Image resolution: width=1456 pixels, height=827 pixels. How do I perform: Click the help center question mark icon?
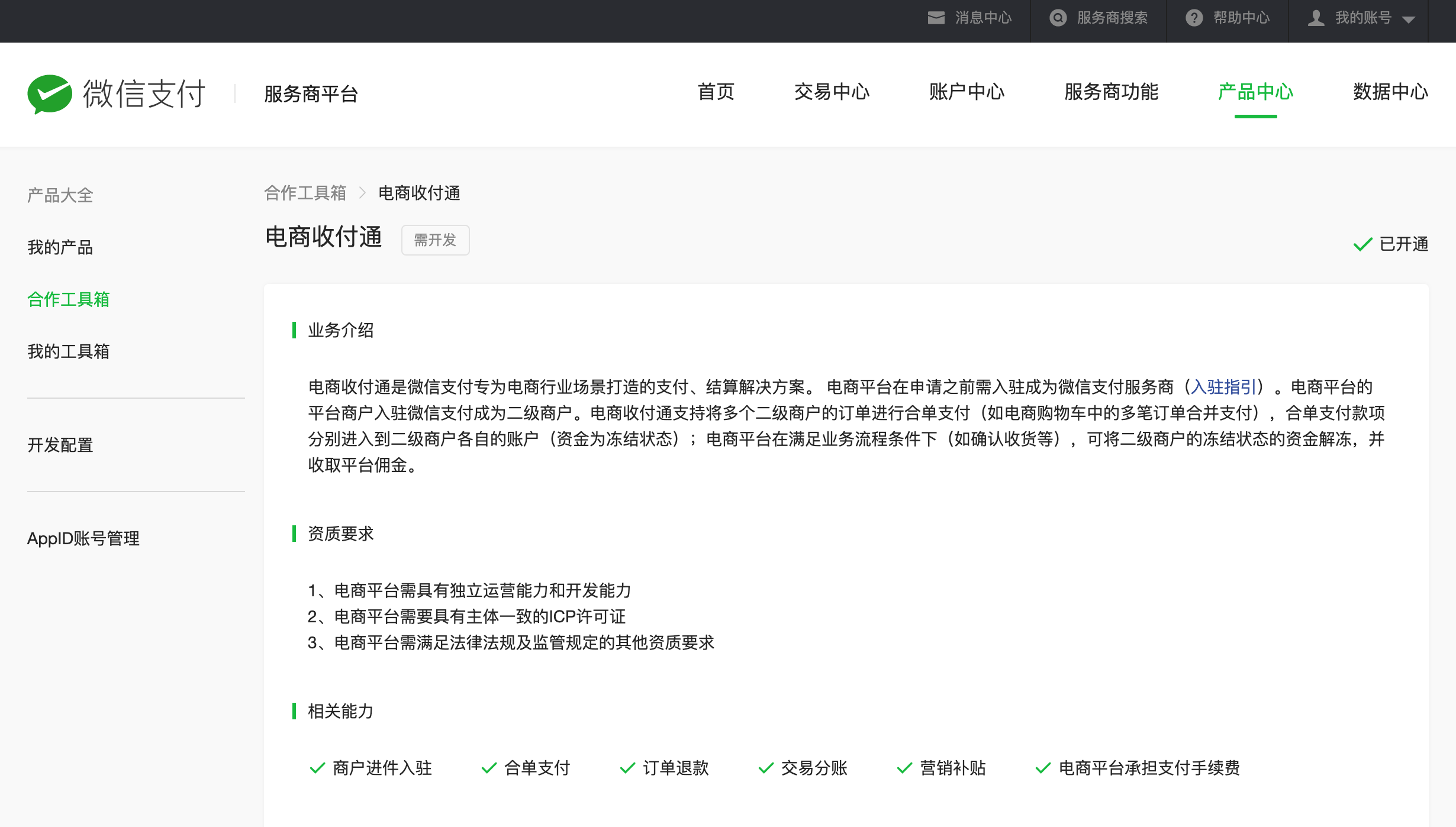click(1194, 18)
